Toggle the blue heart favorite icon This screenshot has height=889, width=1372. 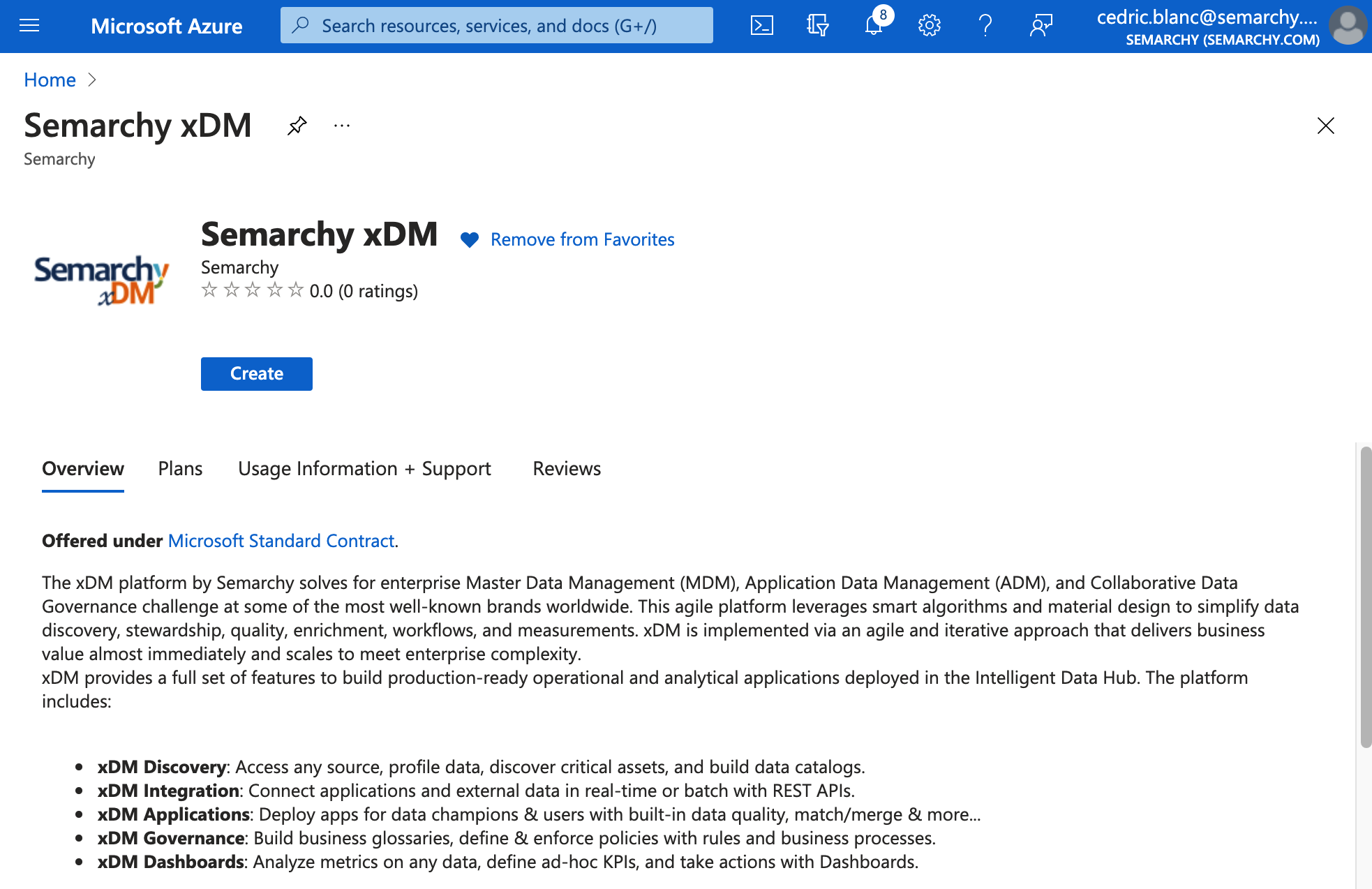(x=470, y=240)
